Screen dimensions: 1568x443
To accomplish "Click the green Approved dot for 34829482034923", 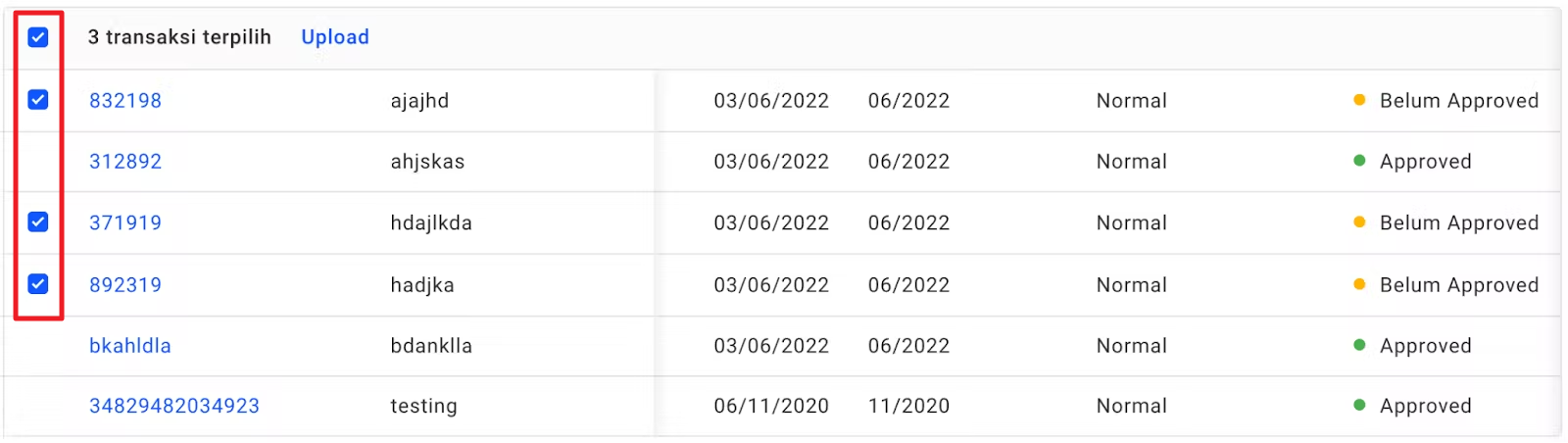I will [x=1359, y=405].
